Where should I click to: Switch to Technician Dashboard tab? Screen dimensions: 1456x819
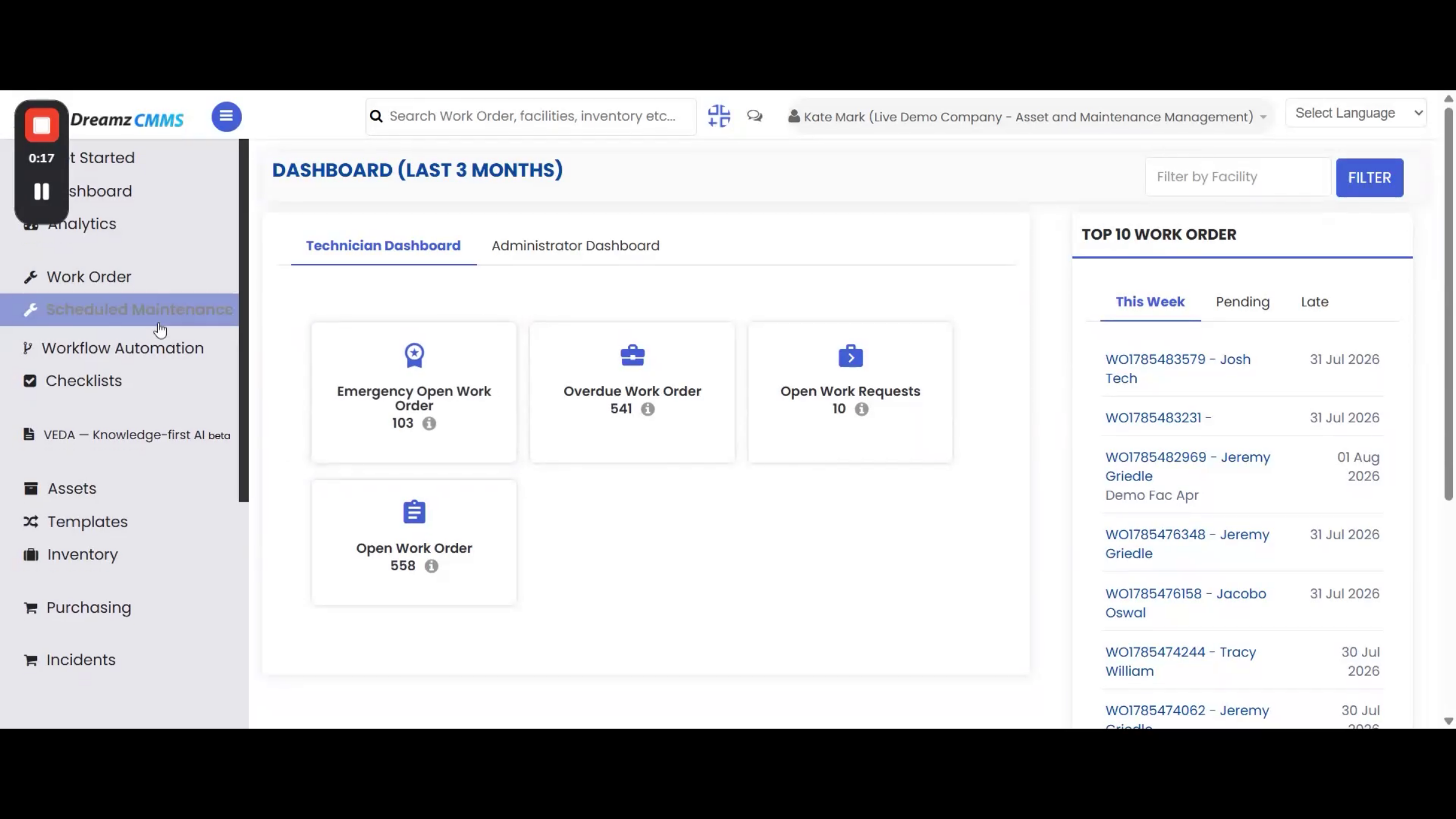tap(383, 246)
